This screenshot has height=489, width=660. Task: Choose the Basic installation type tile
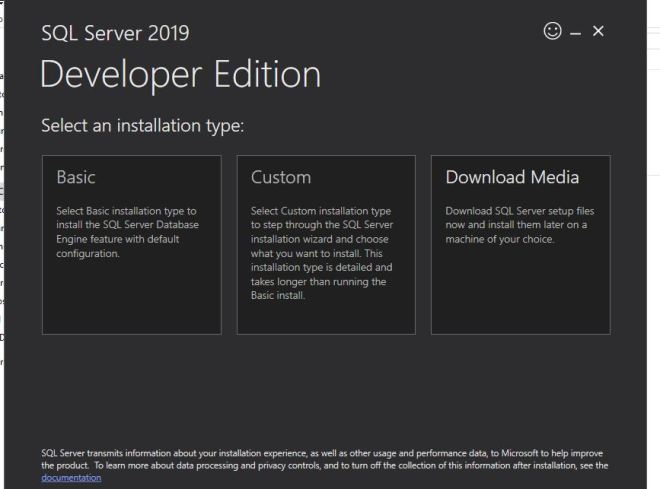point(131,244)
